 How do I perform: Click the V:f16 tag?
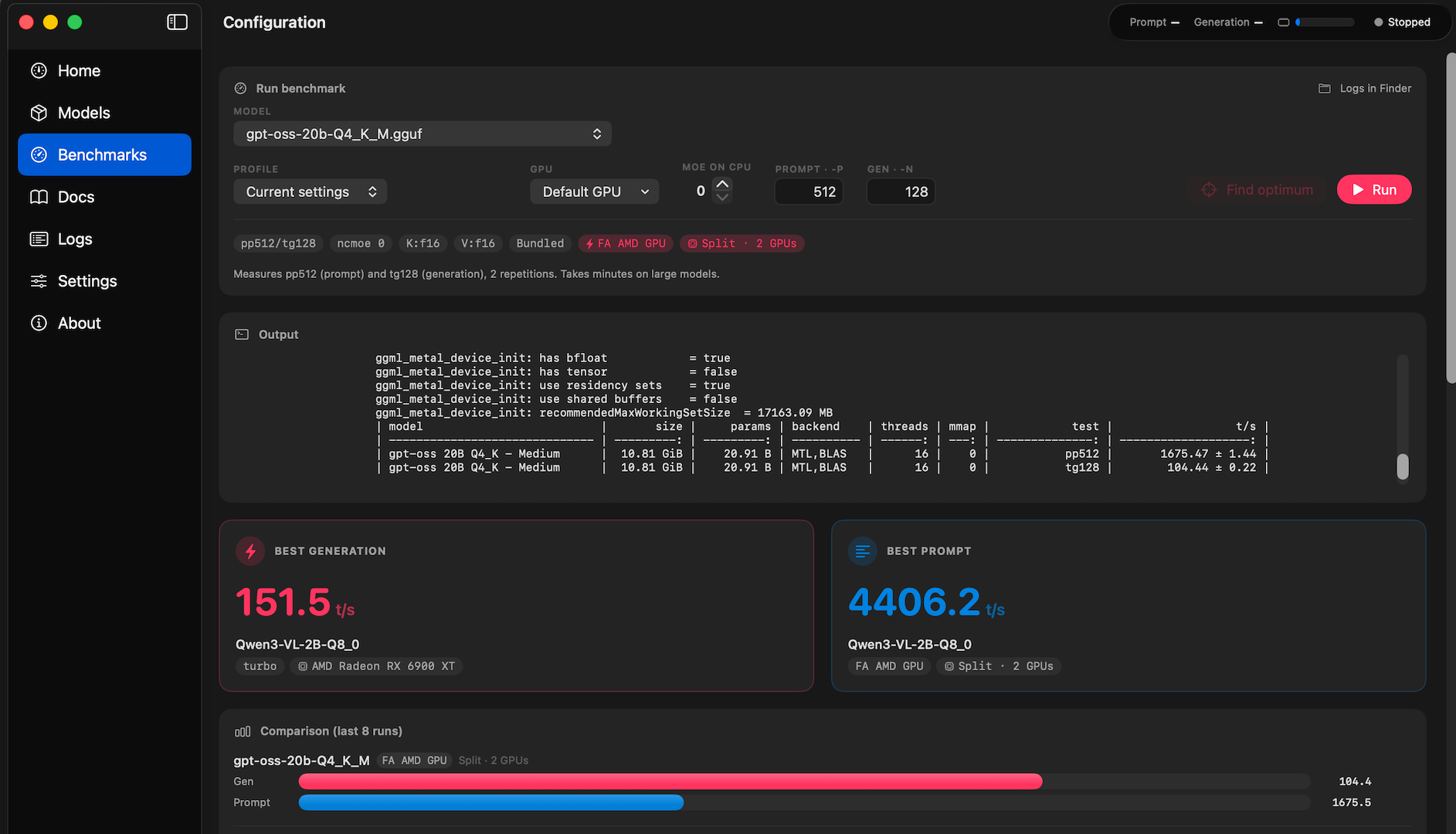[478, 243]
